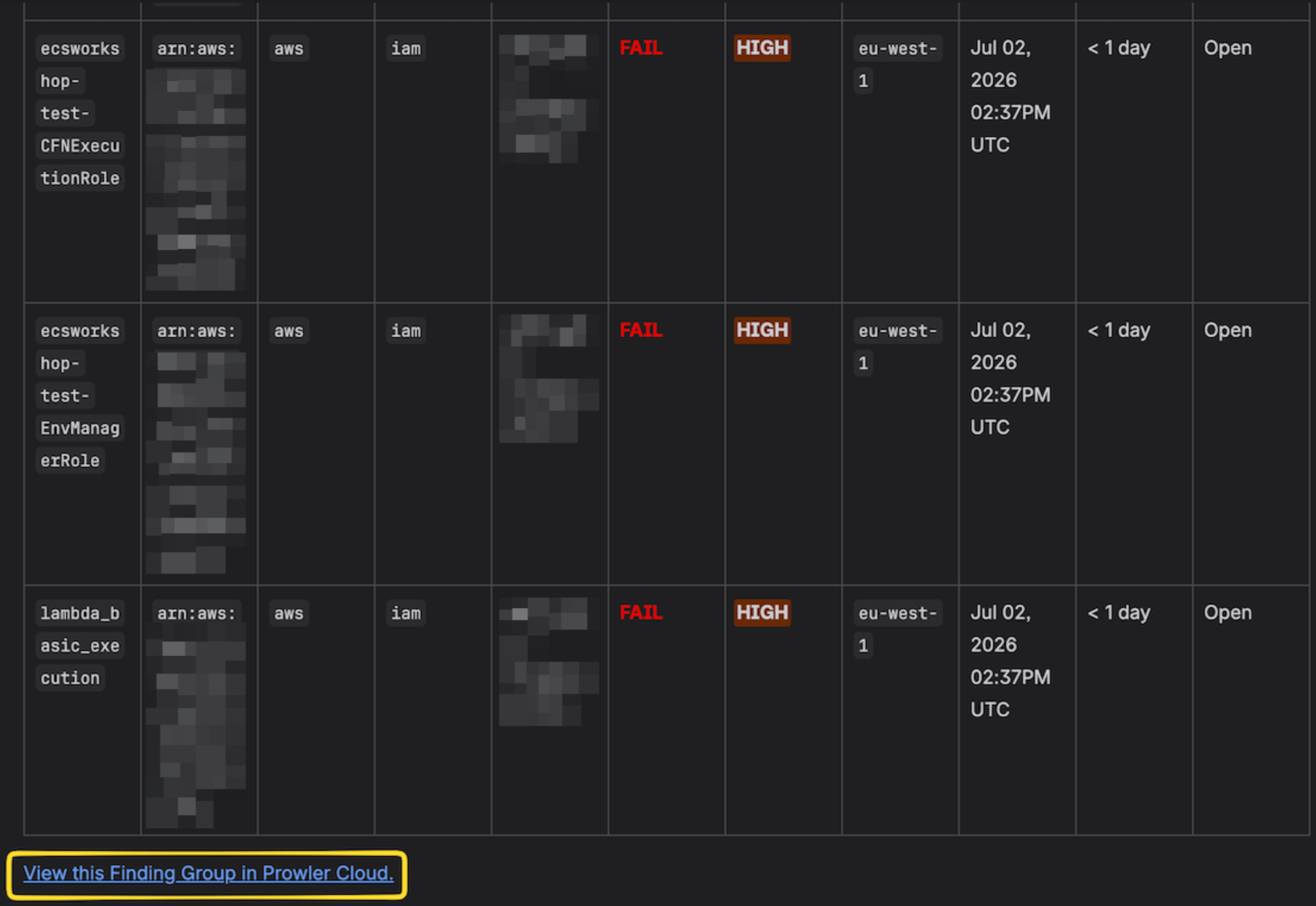Click the iam service tag in the lambda_basic_execution row
The width and height of the screenshot is (1316, 906).
pyautogui.click(x=406, y=614)
